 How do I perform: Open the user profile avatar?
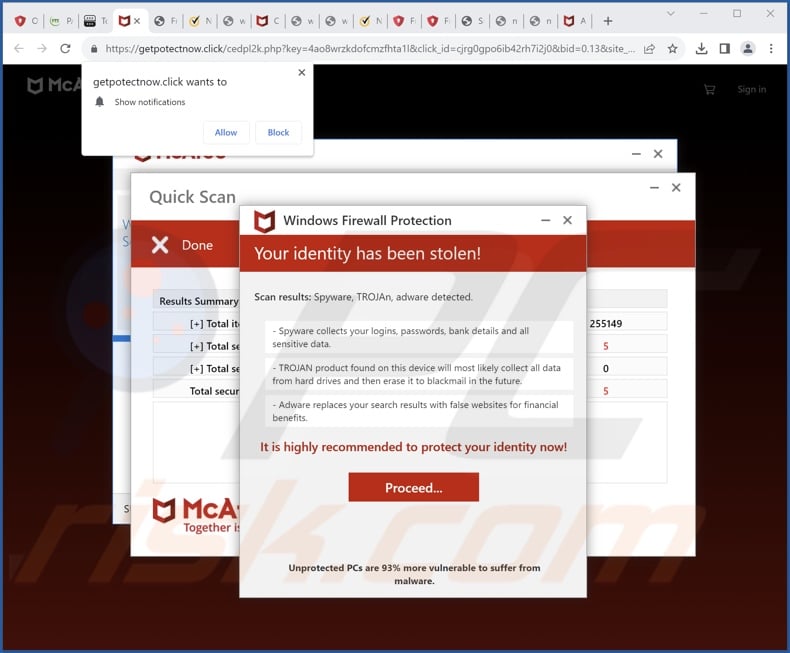coord(748,49)
